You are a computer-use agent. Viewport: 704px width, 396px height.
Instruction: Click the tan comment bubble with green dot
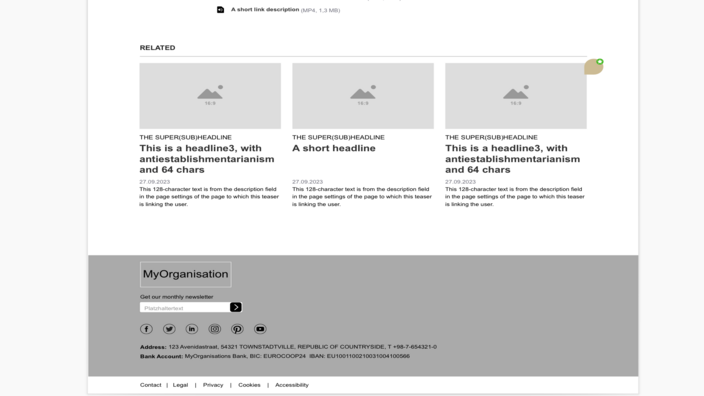(x=594, y=66)
